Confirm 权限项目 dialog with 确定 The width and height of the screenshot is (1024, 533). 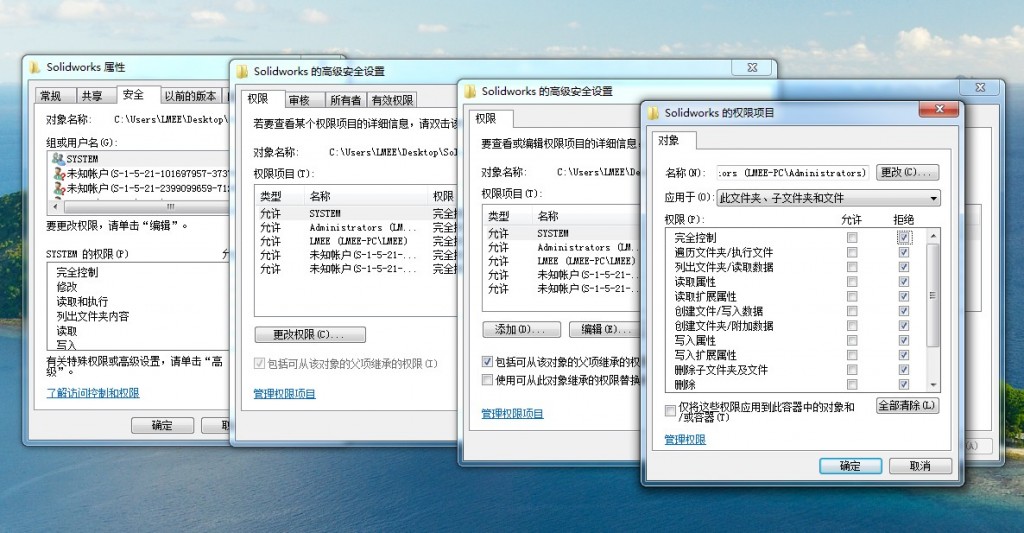[850, 466]
